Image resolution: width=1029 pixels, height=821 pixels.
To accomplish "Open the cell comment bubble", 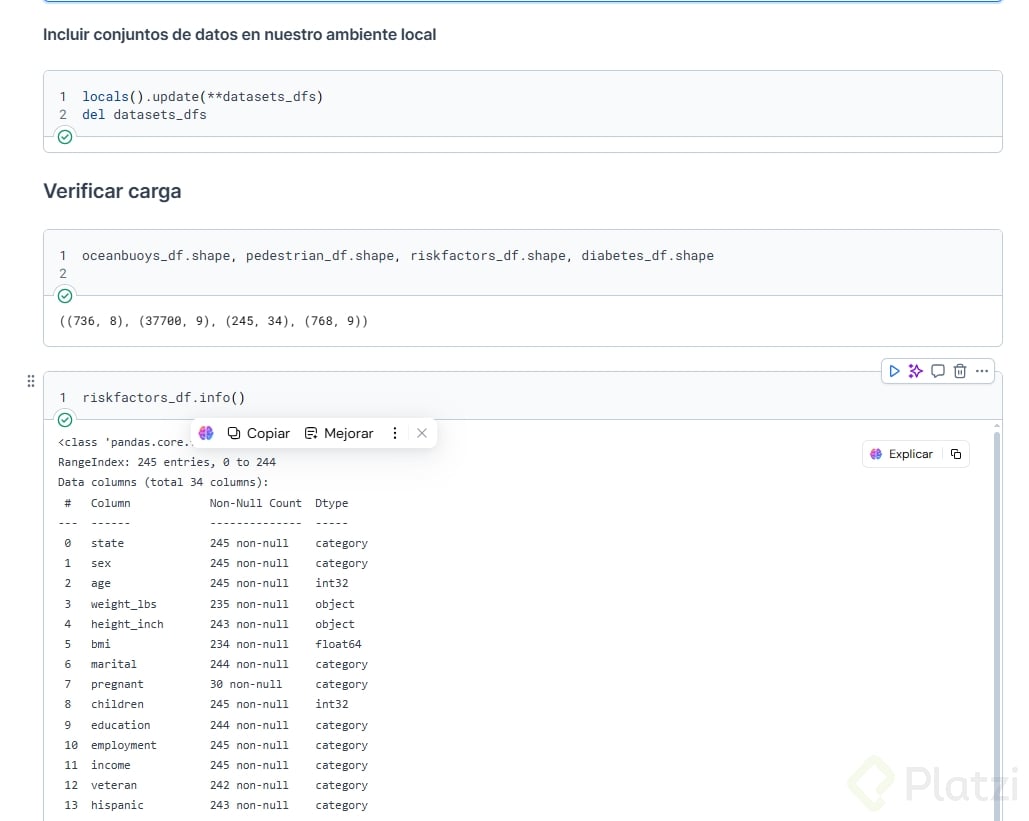I will click(x=938, y=371).
